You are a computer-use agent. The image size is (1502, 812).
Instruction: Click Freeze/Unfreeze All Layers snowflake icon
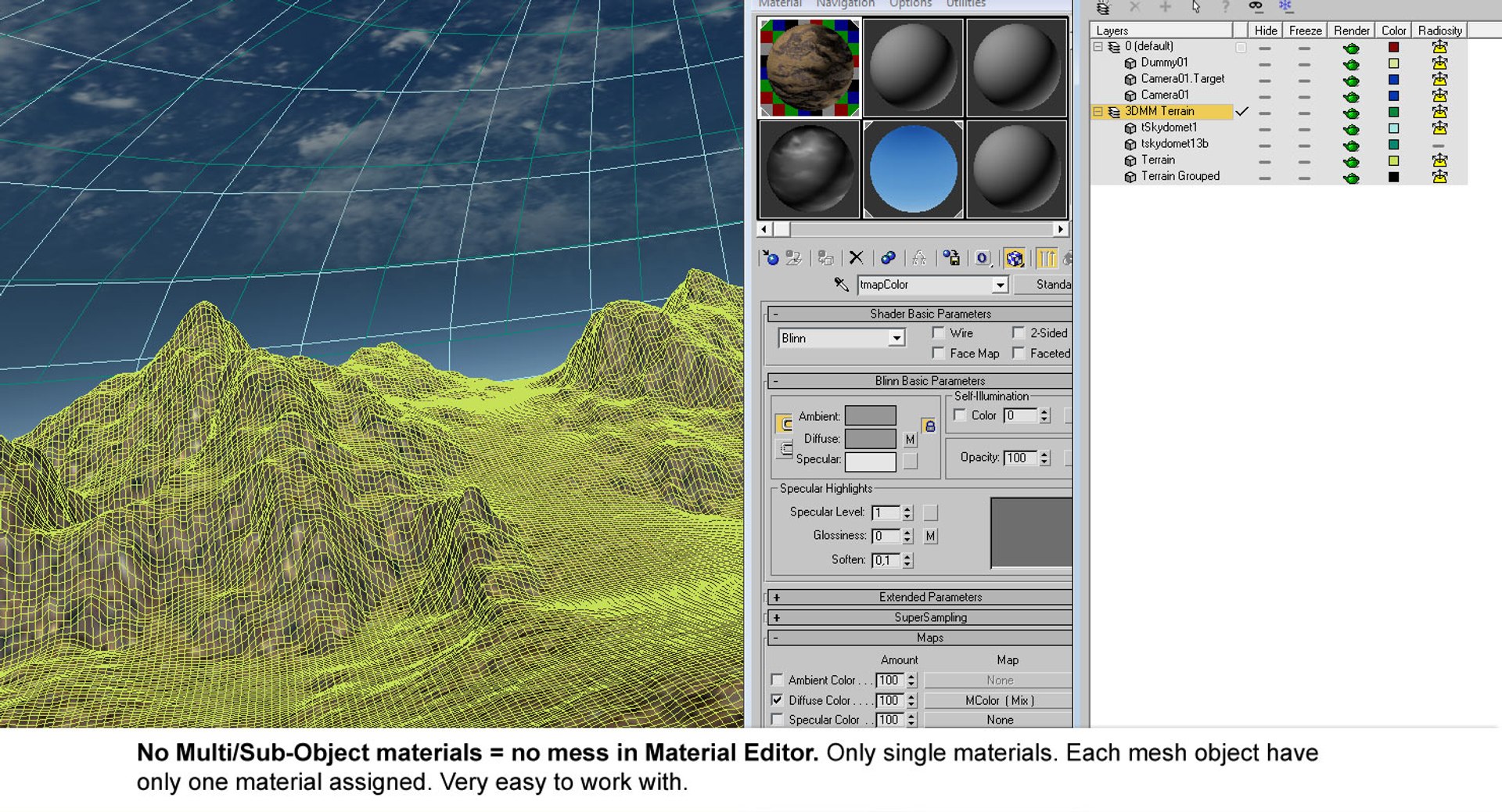pyautogui.click(x=1285, y=6)
